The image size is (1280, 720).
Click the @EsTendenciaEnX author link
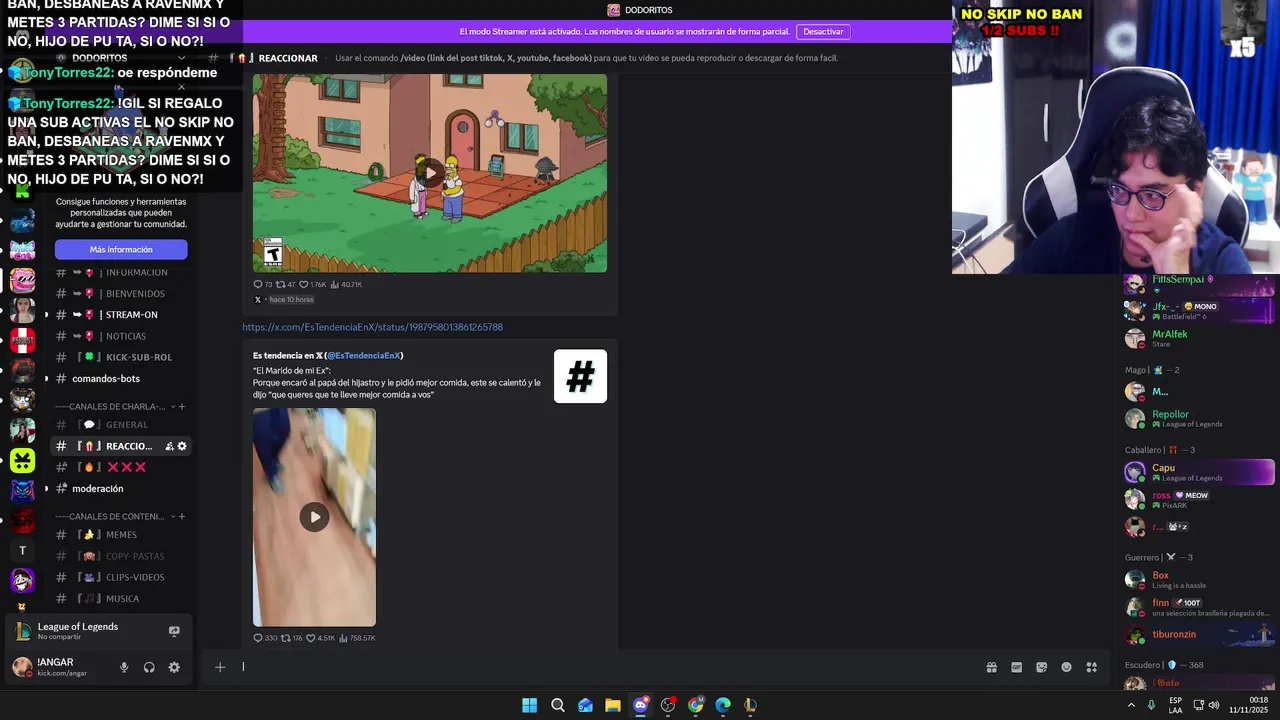coord(365,355)
